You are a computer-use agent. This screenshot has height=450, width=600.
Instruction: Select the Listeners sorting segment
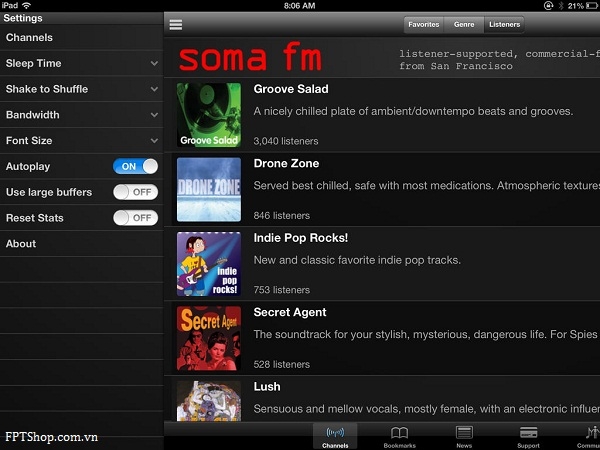tap(504, 24)
